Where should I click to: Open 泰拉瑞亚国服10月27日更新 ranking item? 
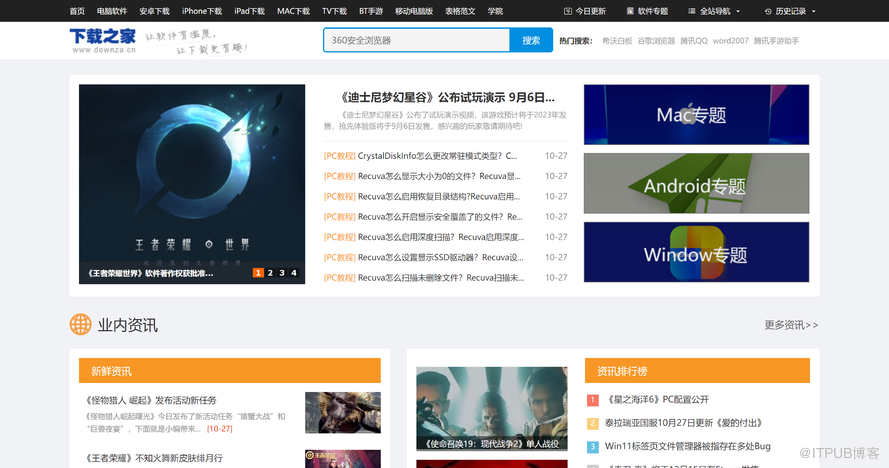click(x=684, y=423)
